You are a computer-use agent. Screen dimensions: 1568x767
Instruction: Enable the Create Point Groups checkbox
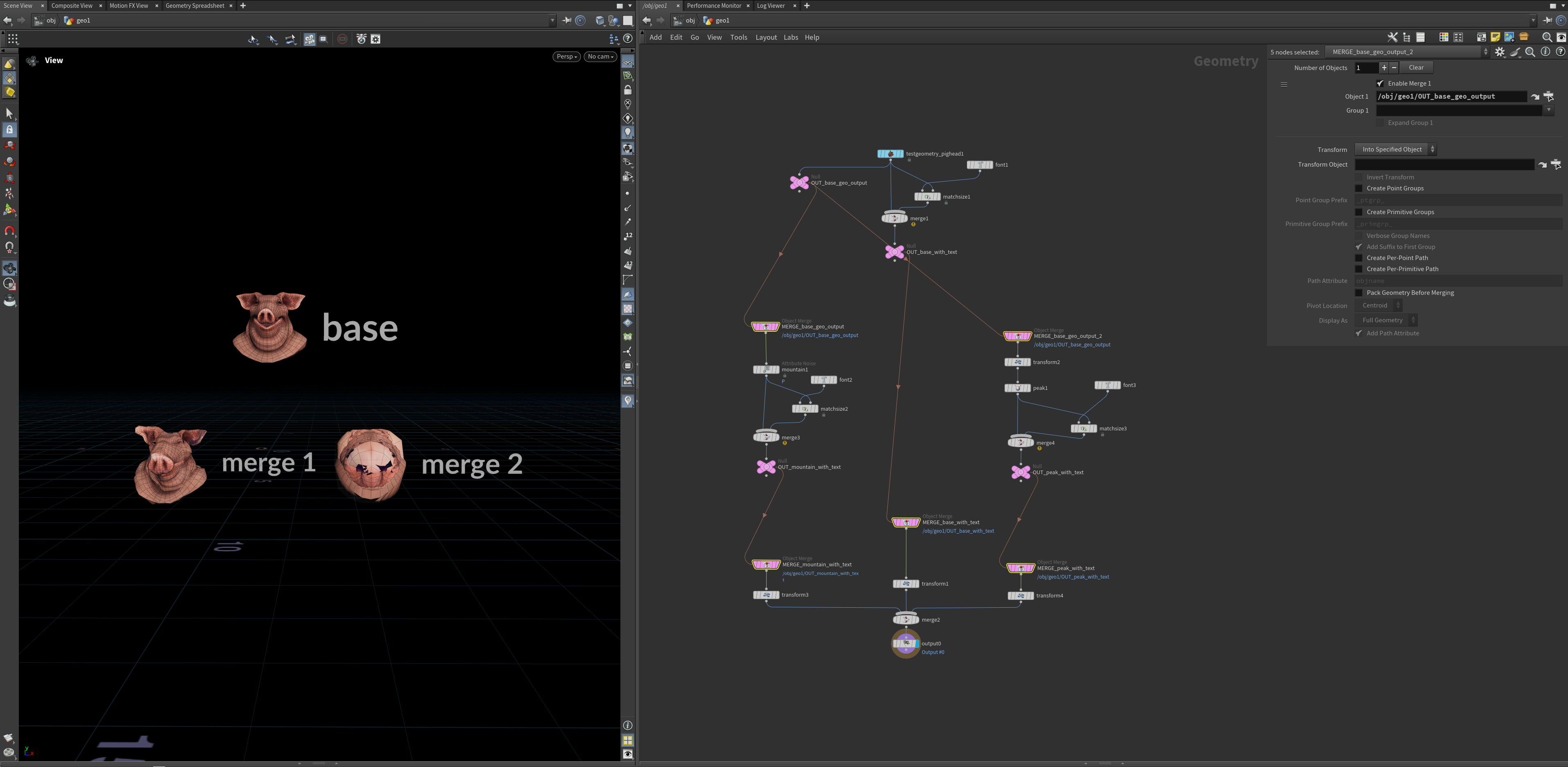coord(1359,189)
